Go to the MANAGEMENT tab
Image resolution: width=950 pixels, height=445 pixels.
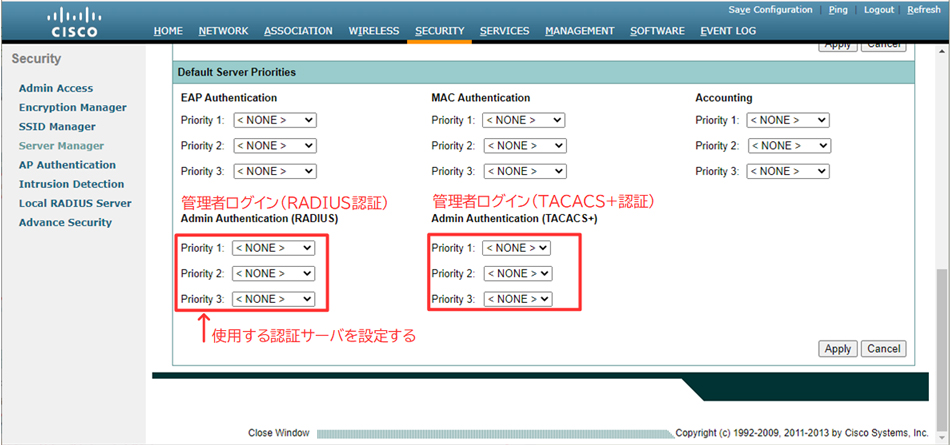pos(580,31)
